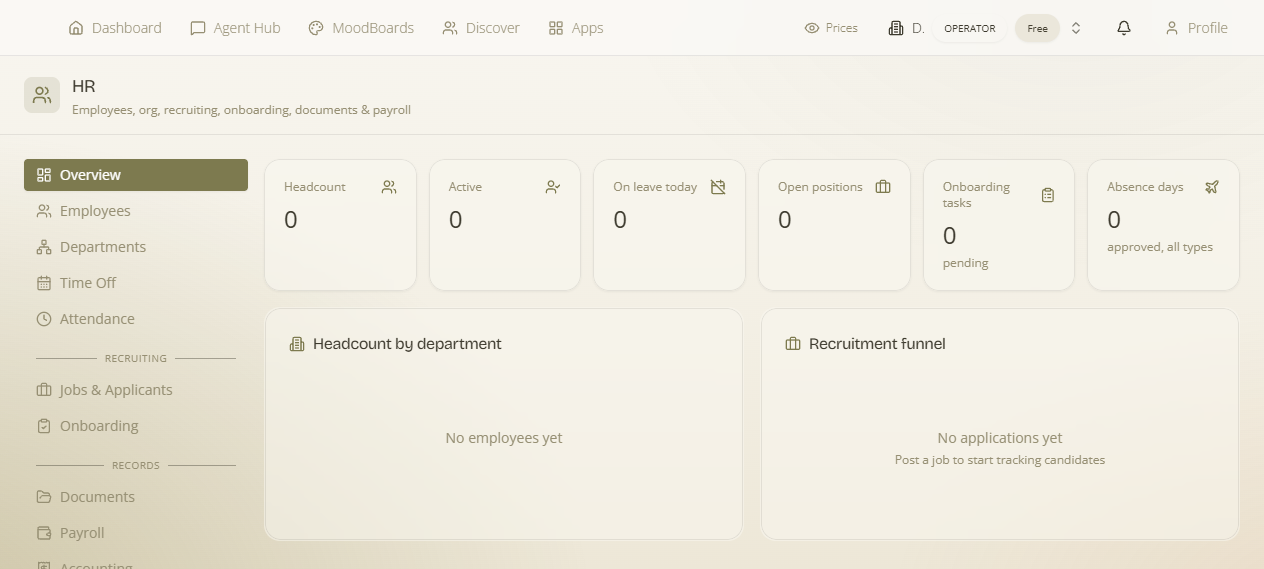1264x569 pixels.
Task: Click the Prices eye icon
Action: pyautogui.click(x=812, y=28)
